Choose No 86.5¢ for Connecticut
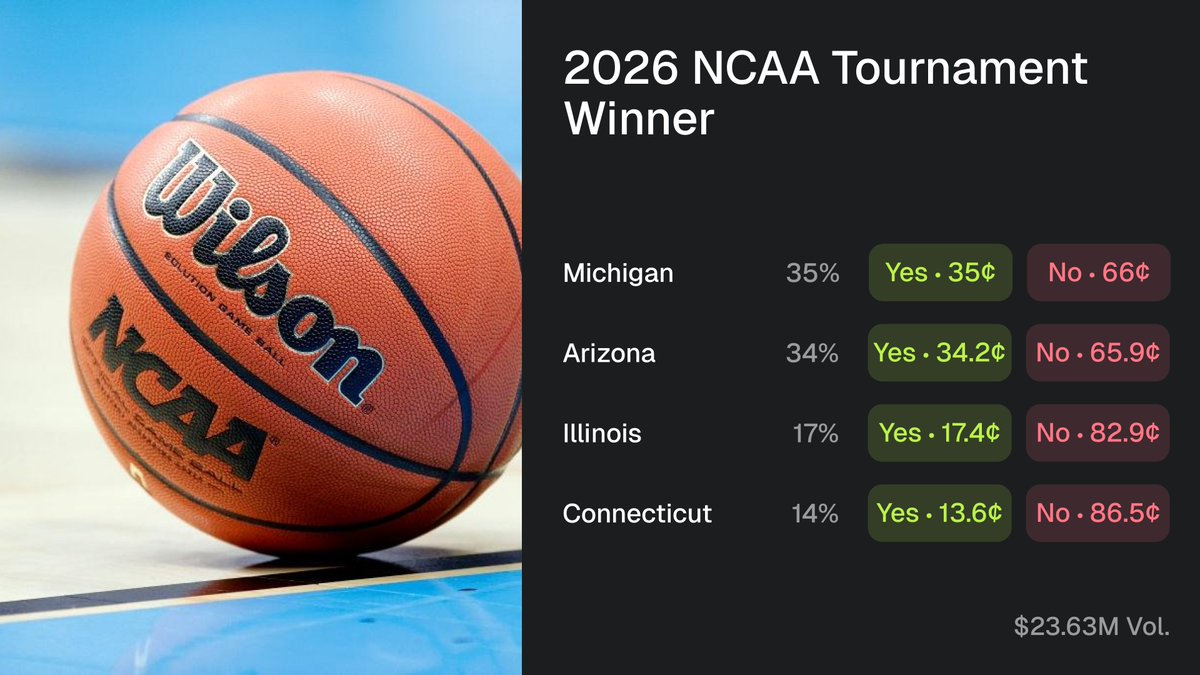Viewport: 1200px width, 675px height. 1098,513
